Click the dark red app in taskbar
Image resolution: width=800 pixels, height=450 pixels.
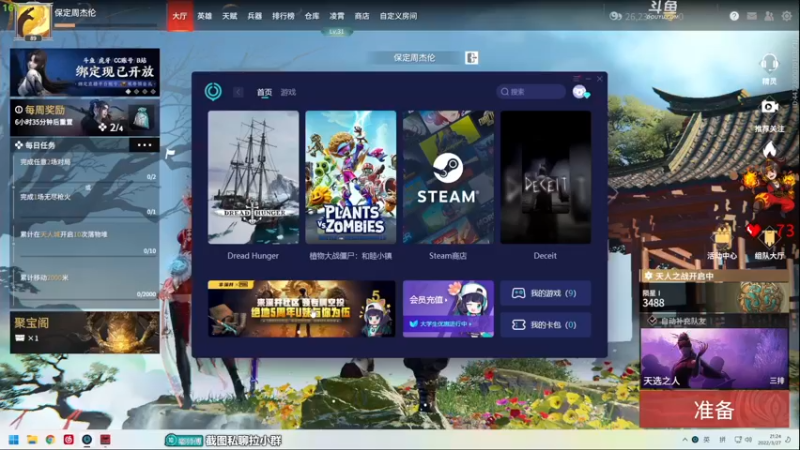(106, 440)
